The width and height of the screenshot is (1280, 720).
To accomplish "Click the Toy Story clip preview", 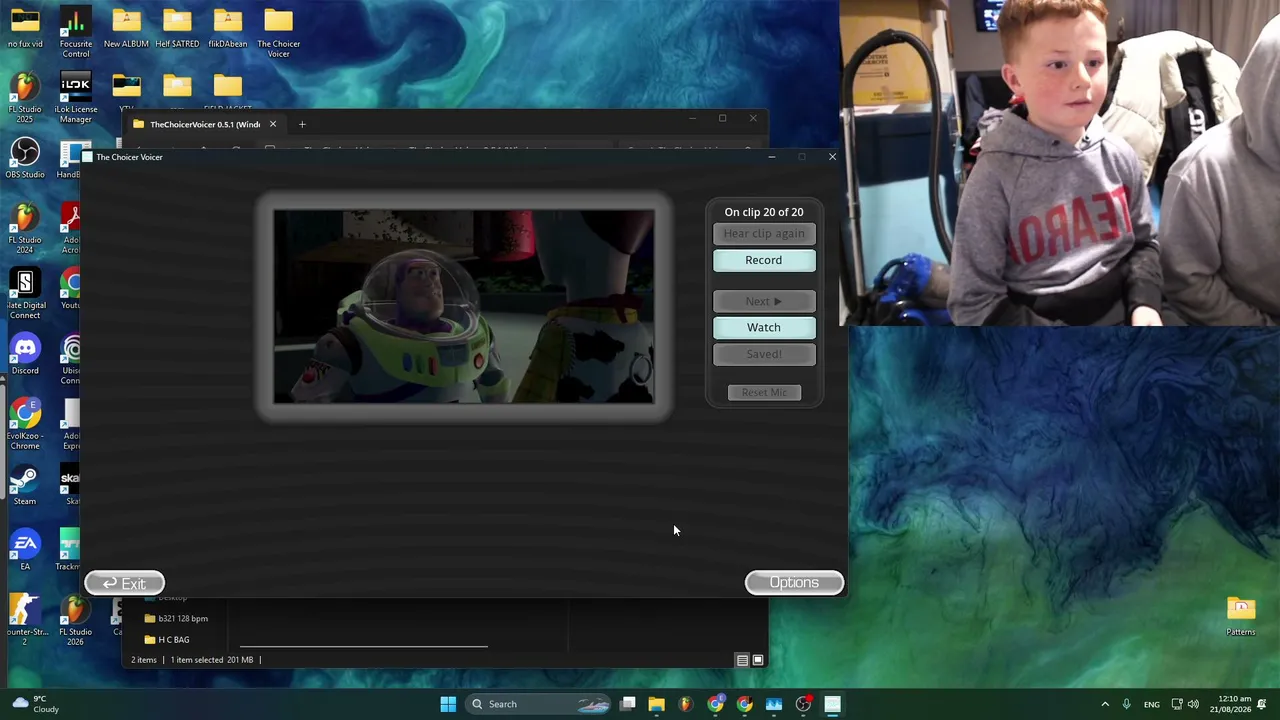I will tap(464, 307).
